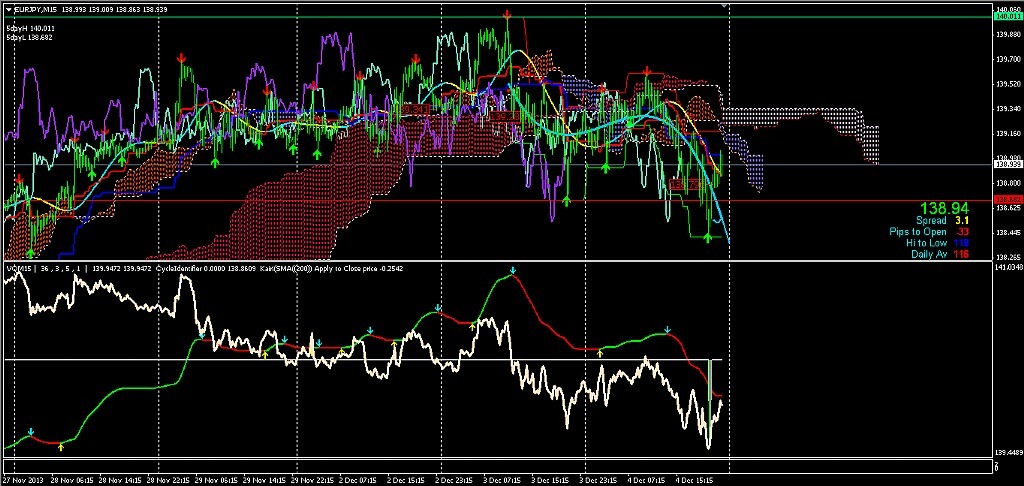Click the 5dpyH 140.011 label
Screen dimensions: 1024x486
pyautogui.click(x=30, y=29)
